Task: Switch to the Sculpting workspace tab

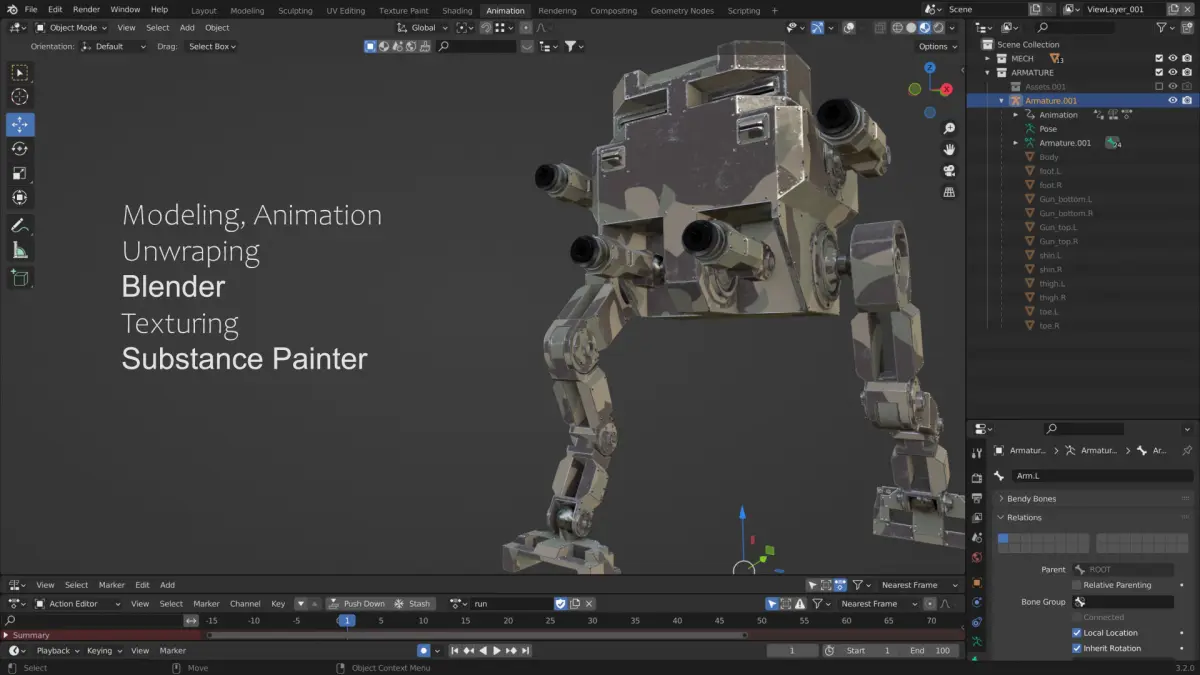Action: (x=295, y=11)
